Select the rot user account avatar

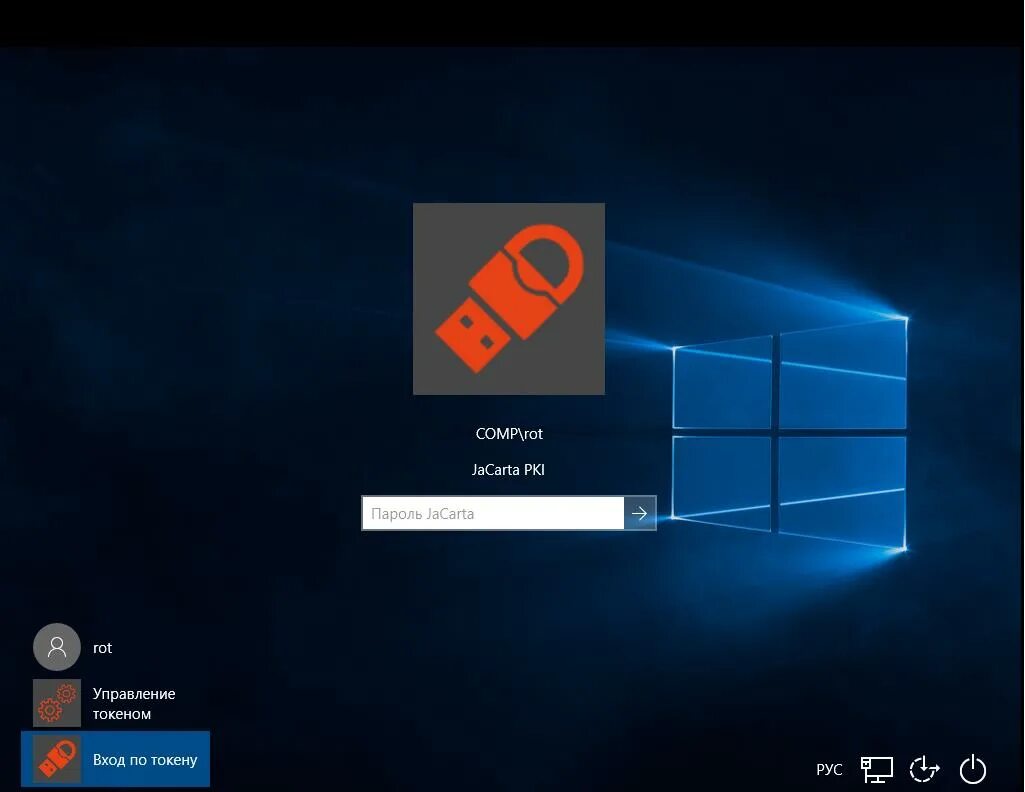point(57,647)
